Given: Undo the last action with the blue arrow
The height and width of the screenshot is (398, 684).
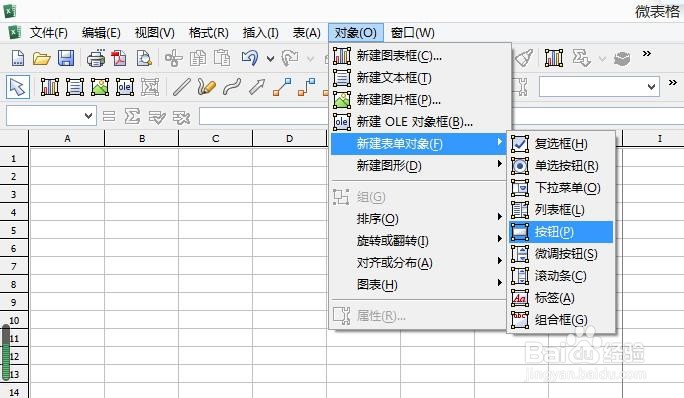Looking at the screenshot, I should 250,58.
